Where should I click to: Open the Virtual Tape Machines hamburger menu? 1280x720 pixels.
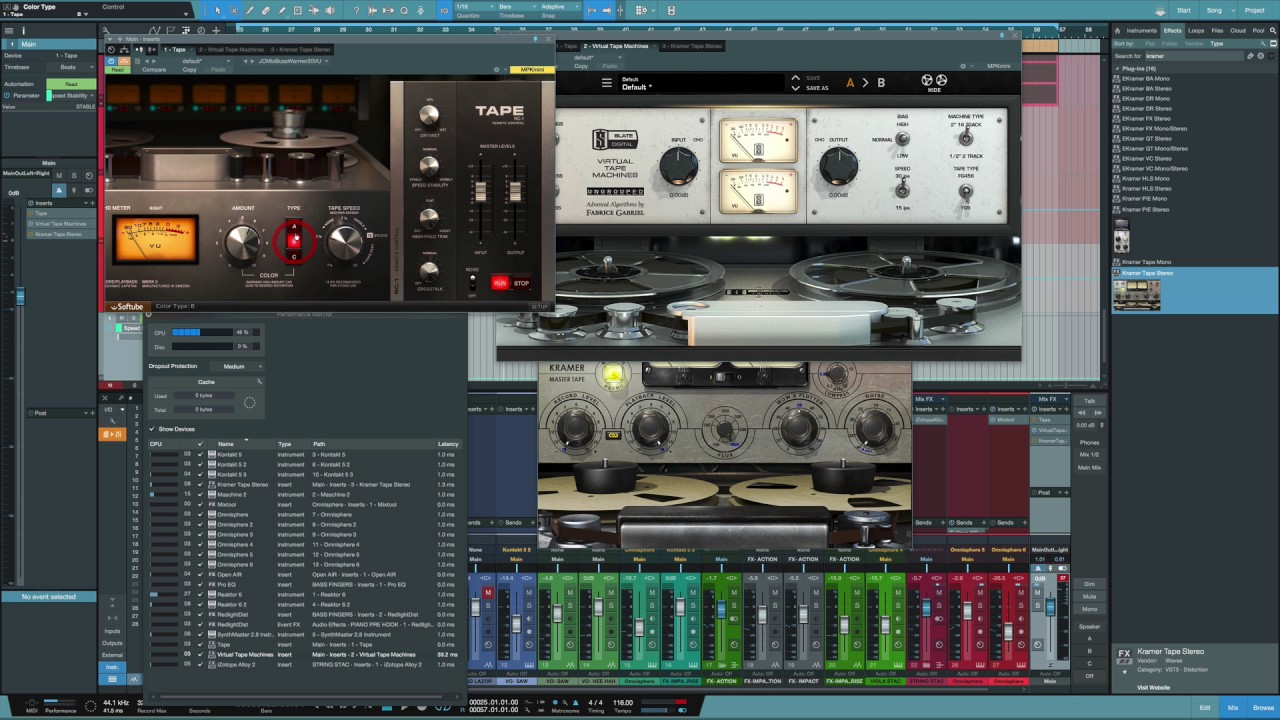(x=606, y=83)
